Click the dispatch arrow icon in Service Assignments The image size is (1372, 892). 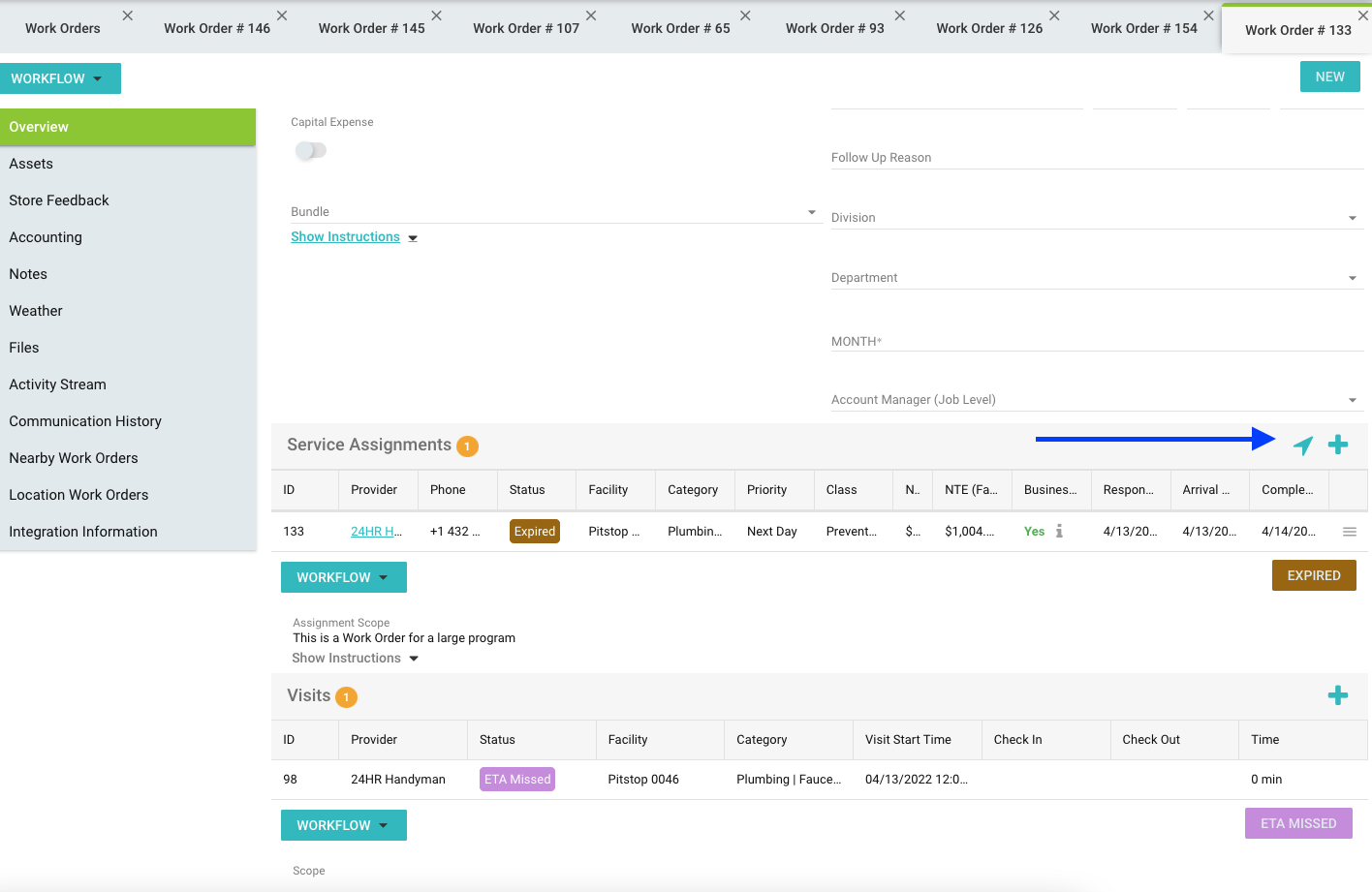pyautogui.click(x=1303, y=446)
